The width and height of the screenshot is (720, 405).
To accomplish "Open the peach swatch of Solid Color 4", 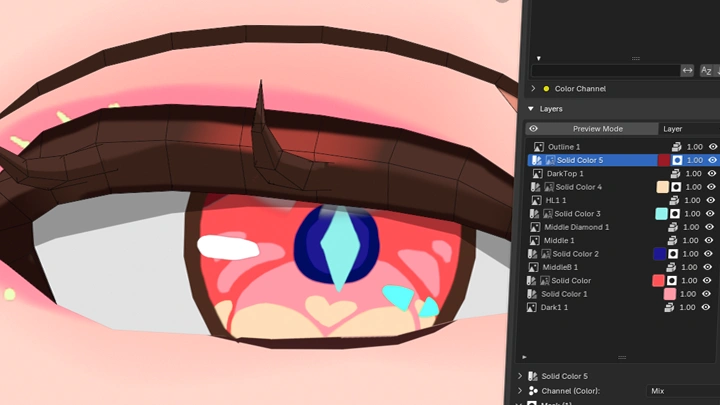I will pyautogui.click(x=663, y=187).
